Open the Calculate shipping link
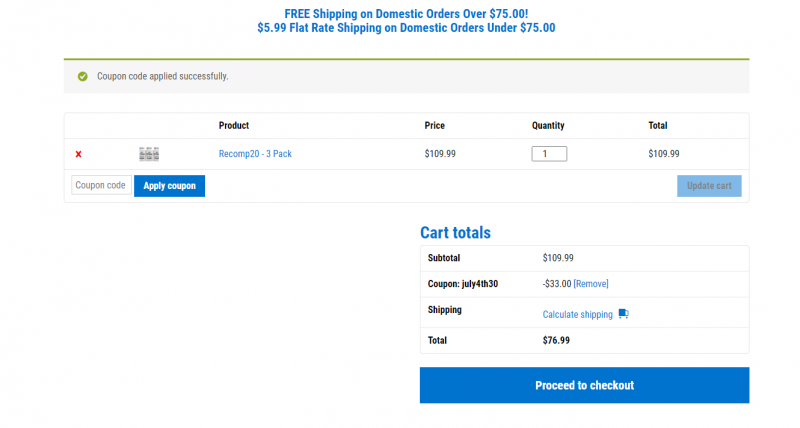The height and width of the screenshot is (428, 800). pos(578,314)
